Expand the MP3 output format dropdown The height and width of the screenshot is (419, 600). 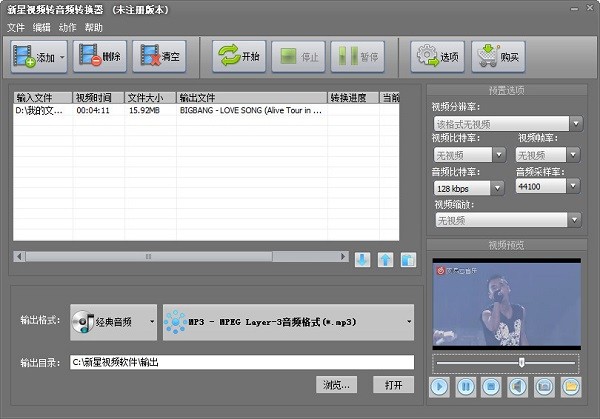pyautogui.click(x=290, y=322)
